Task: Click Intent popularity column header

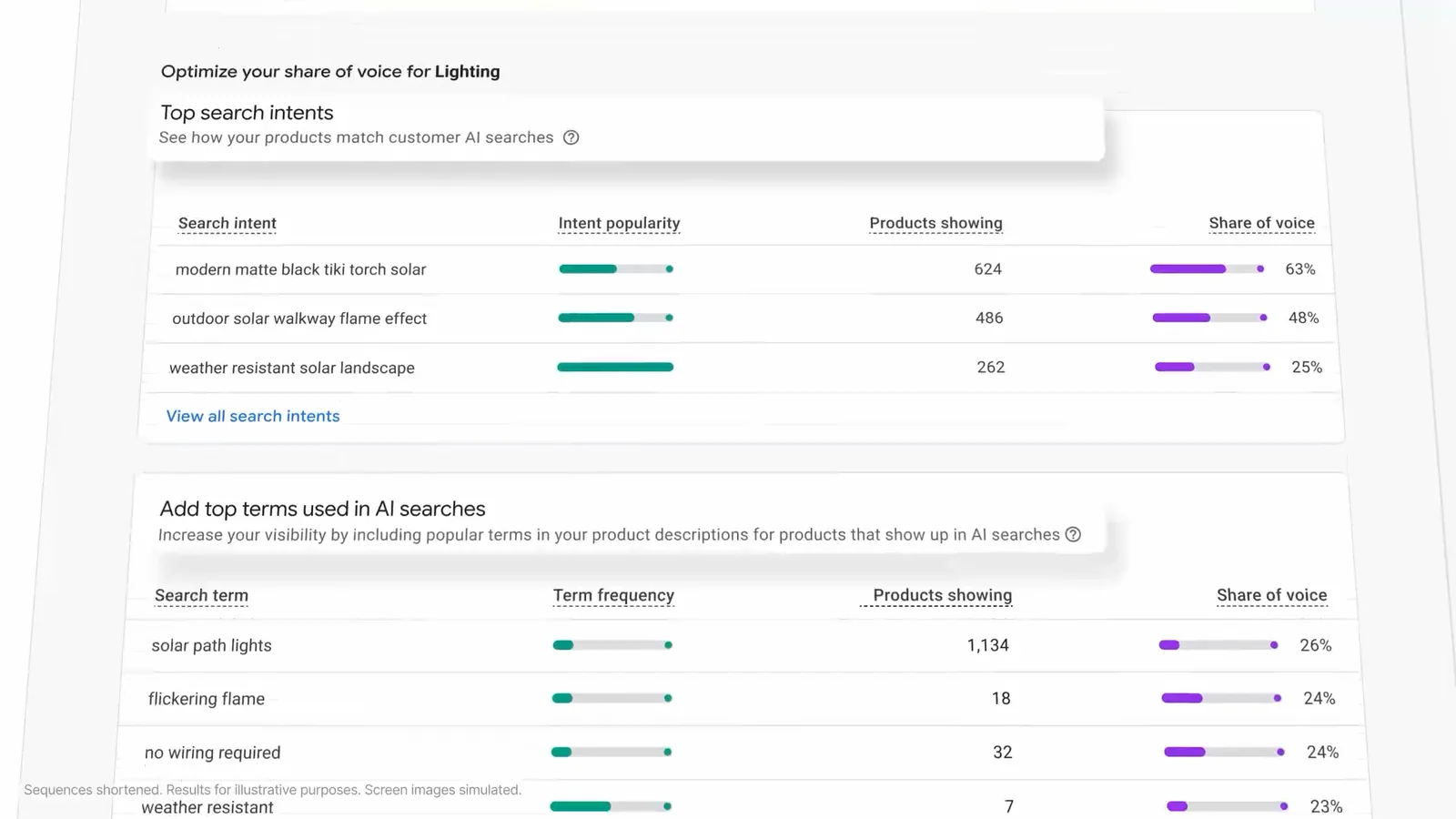Action: tap(619, 223)
